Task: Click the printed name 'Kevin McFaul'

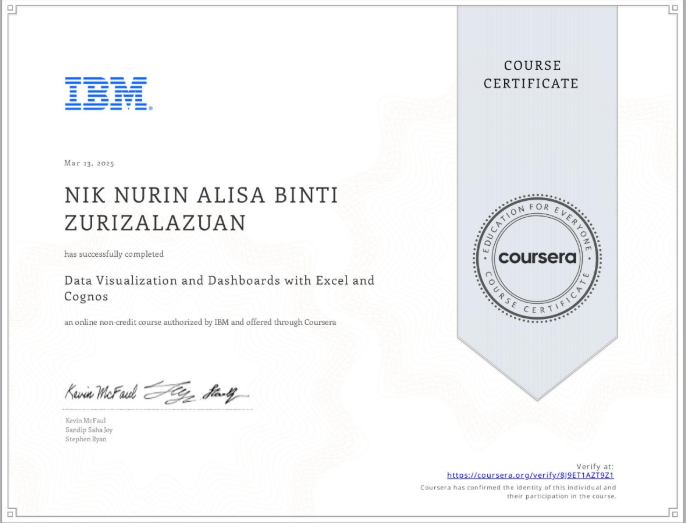Action: pos(86,421)
